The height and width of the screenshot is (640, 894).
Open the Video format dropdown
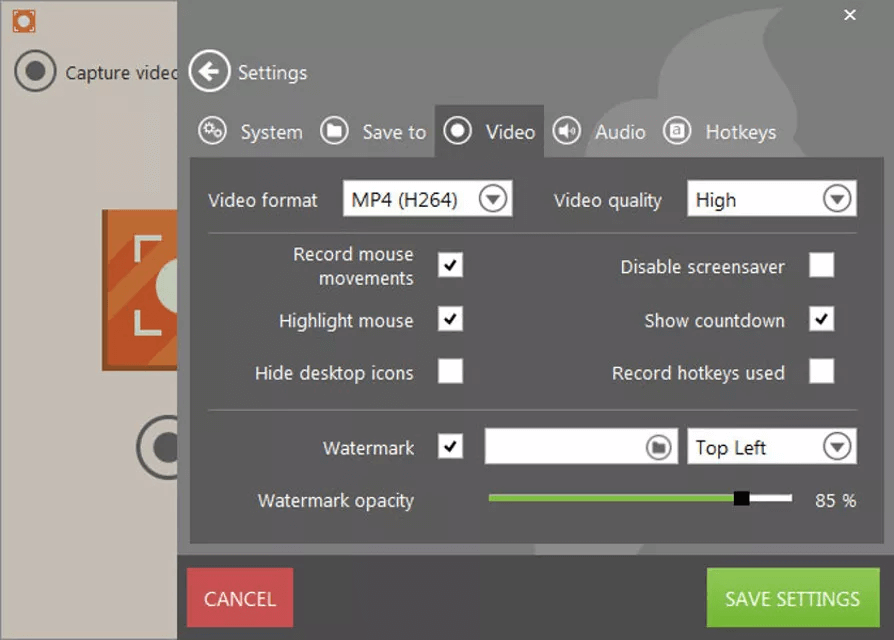[493, 199]
